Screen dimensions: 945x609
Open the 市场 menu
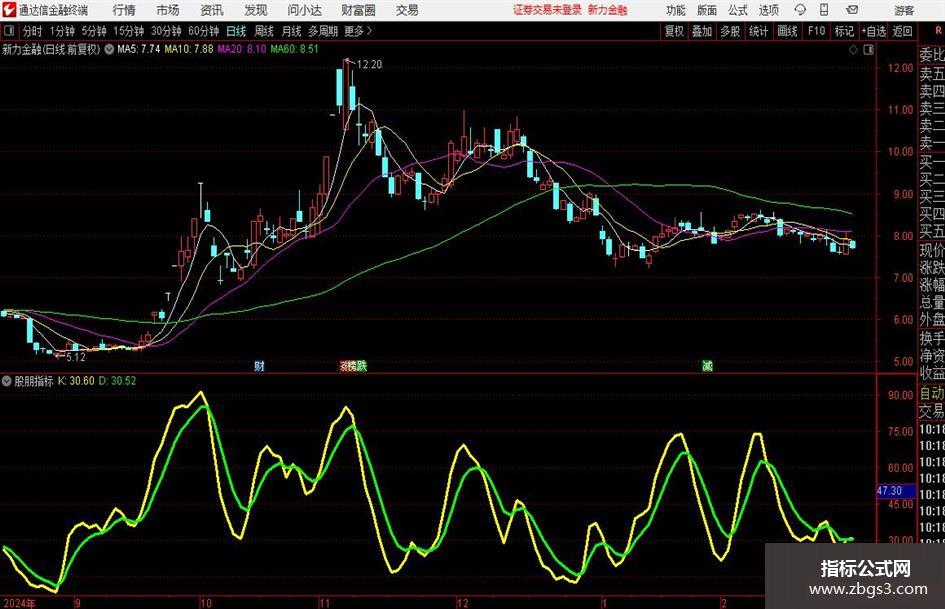pos(168,10)
